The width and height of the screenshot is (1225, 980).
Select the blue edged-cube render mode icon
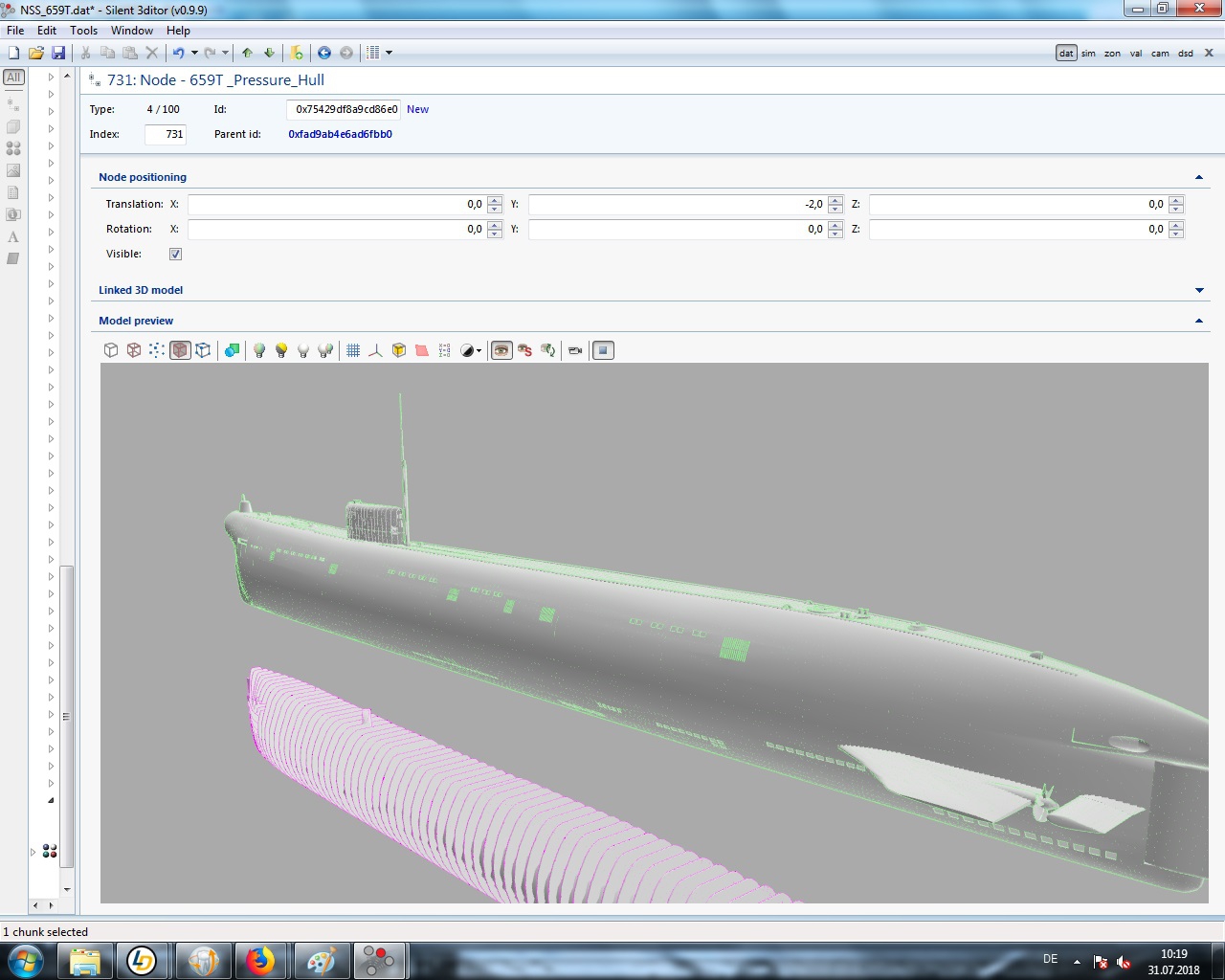(203, 350)
